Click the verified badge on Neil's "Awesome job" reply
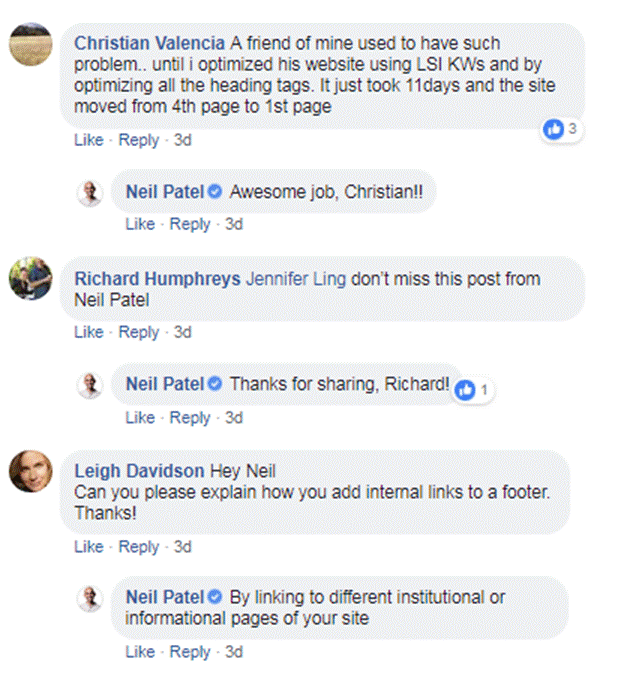621x674 pixels. click(x=214, y=192)
